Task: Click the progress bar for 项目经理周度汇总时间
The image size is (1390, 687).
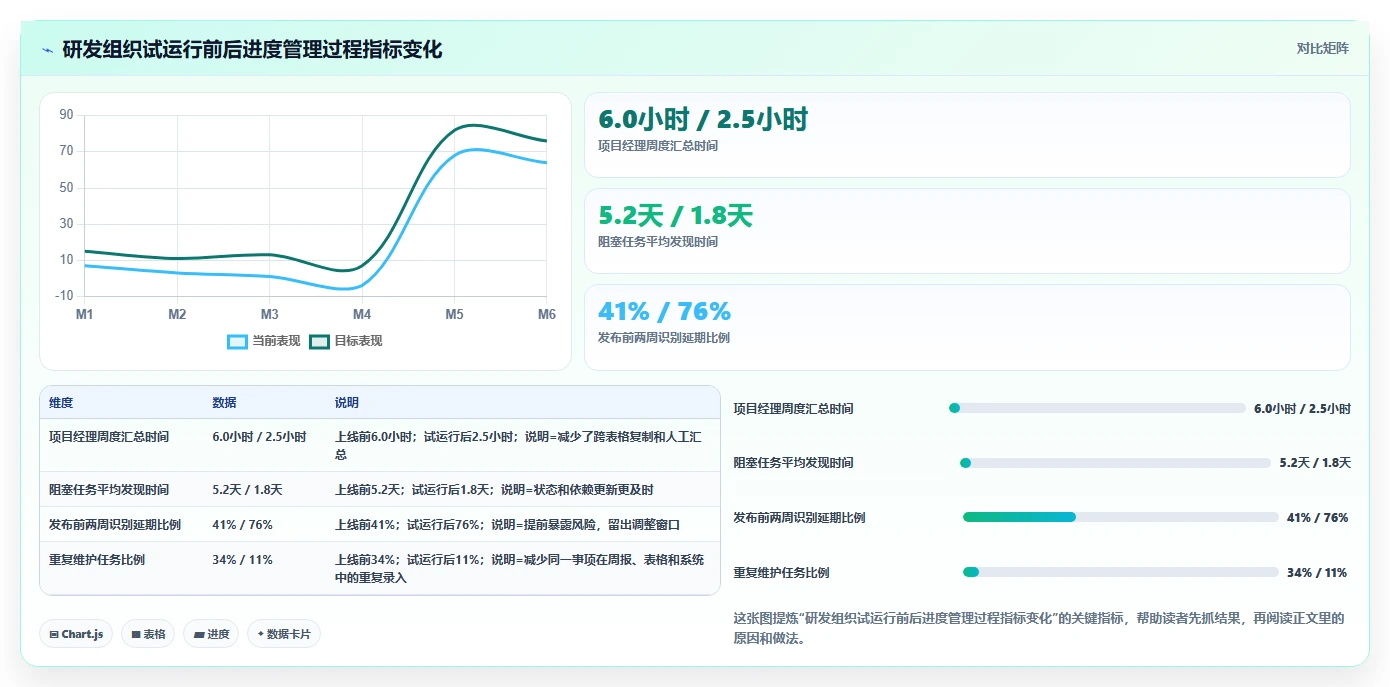Action: (x=1097, y=408)
